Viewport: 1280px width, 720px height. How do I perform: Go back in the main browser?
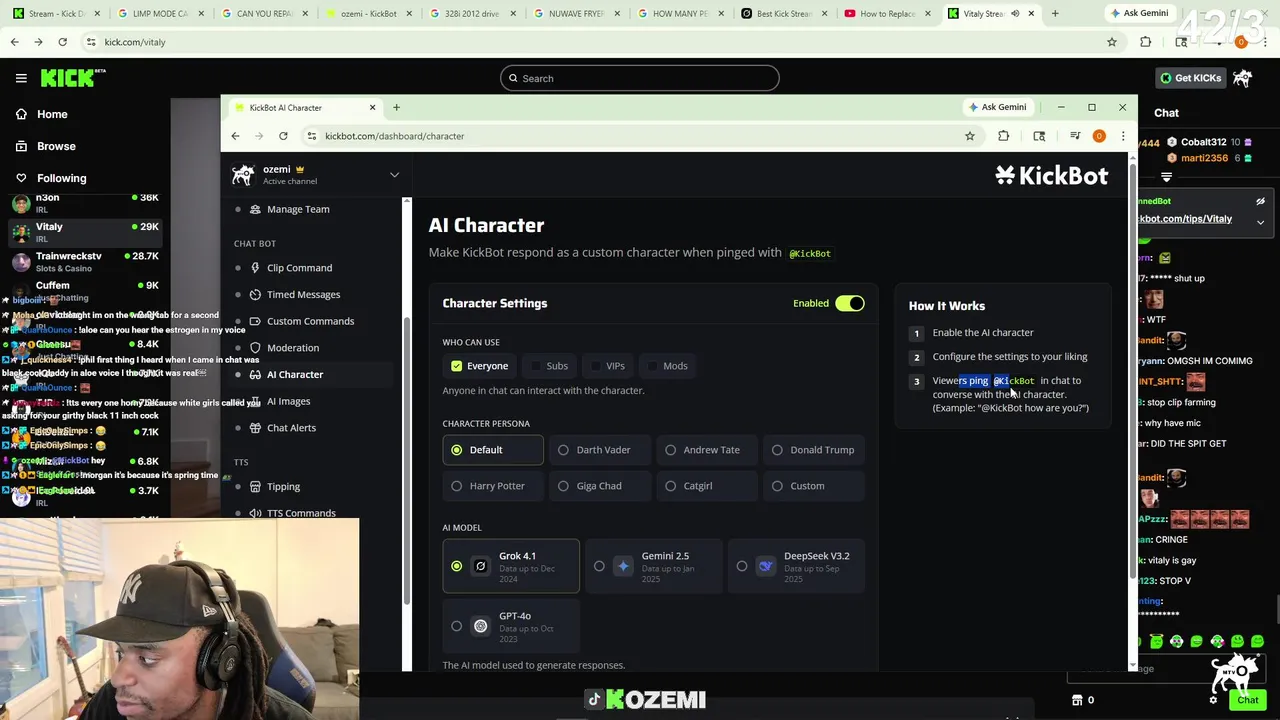point(14,42)
